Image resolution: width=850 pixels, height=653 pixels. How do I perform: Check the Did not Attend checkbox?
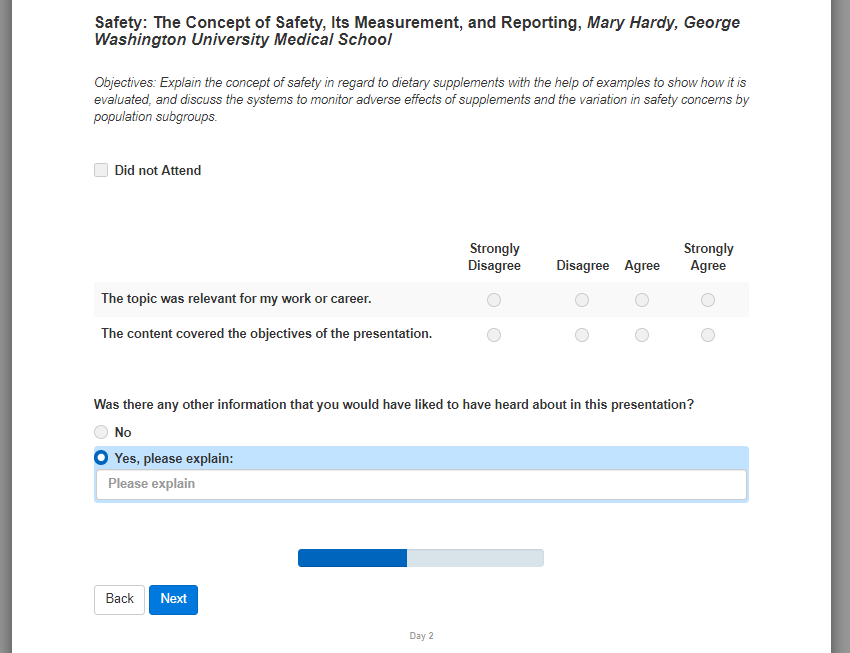[101, 170]
